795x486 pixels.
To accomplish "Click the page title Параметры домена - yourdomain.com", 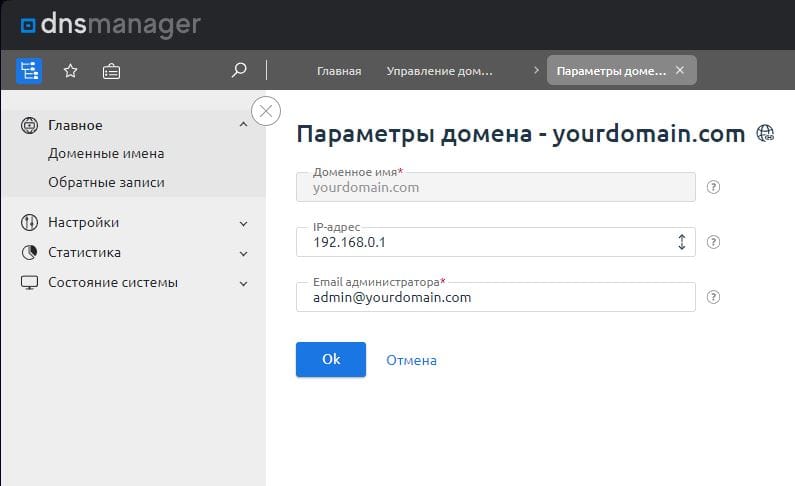I will [x=521, y=134].
